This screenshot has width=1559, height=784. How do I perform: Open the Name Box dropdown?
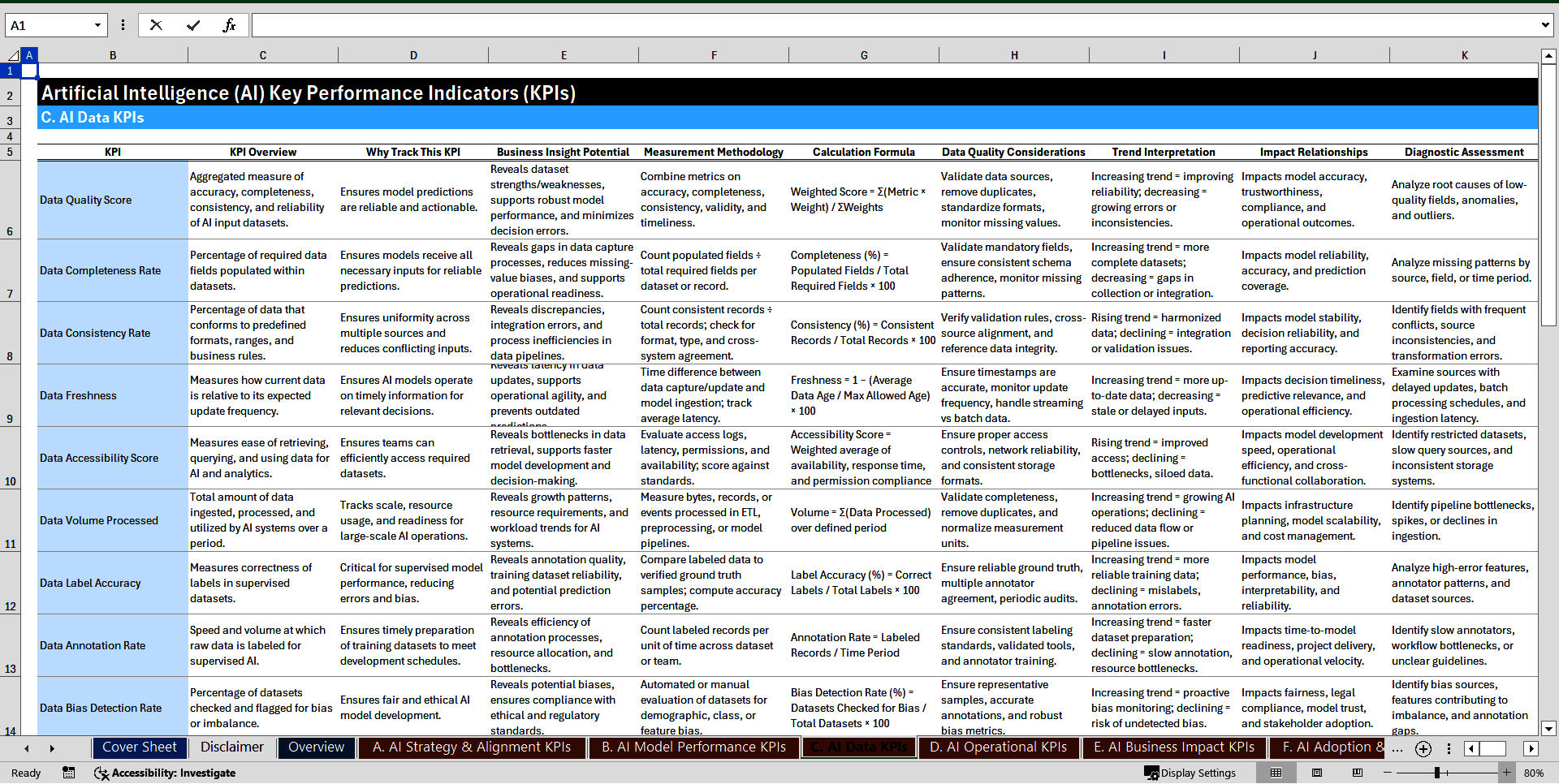pos(99,24)
